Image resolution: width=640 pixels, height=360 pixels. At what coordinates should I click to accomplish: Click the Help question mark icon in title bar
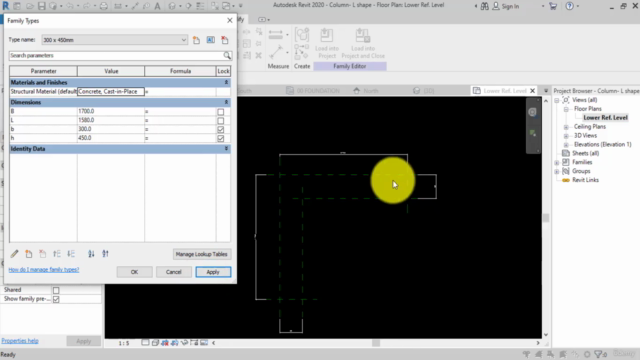click(569, 6)
